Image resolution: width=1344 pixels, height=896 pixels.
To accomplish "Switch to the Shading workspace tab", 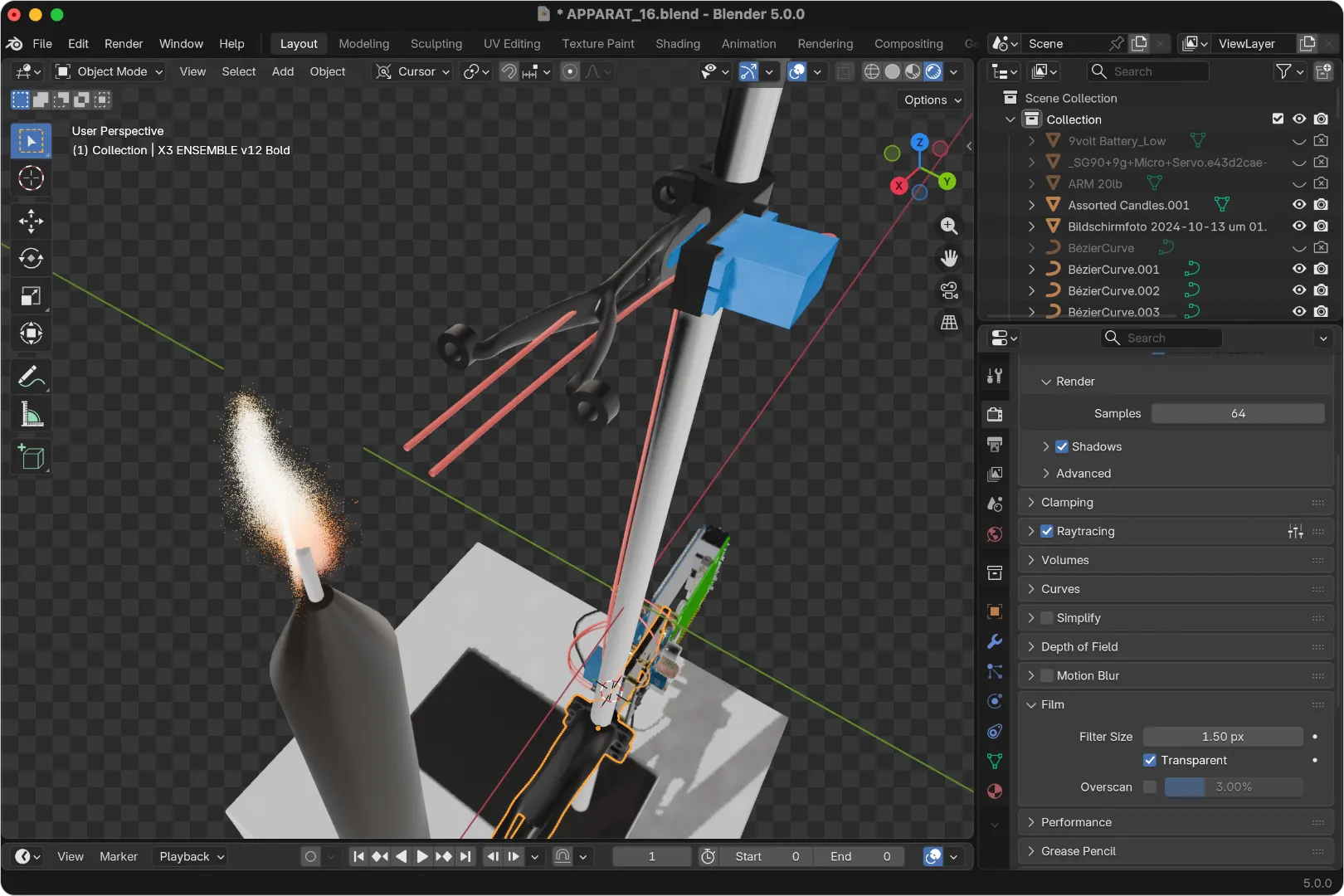I will click(677, 43).
